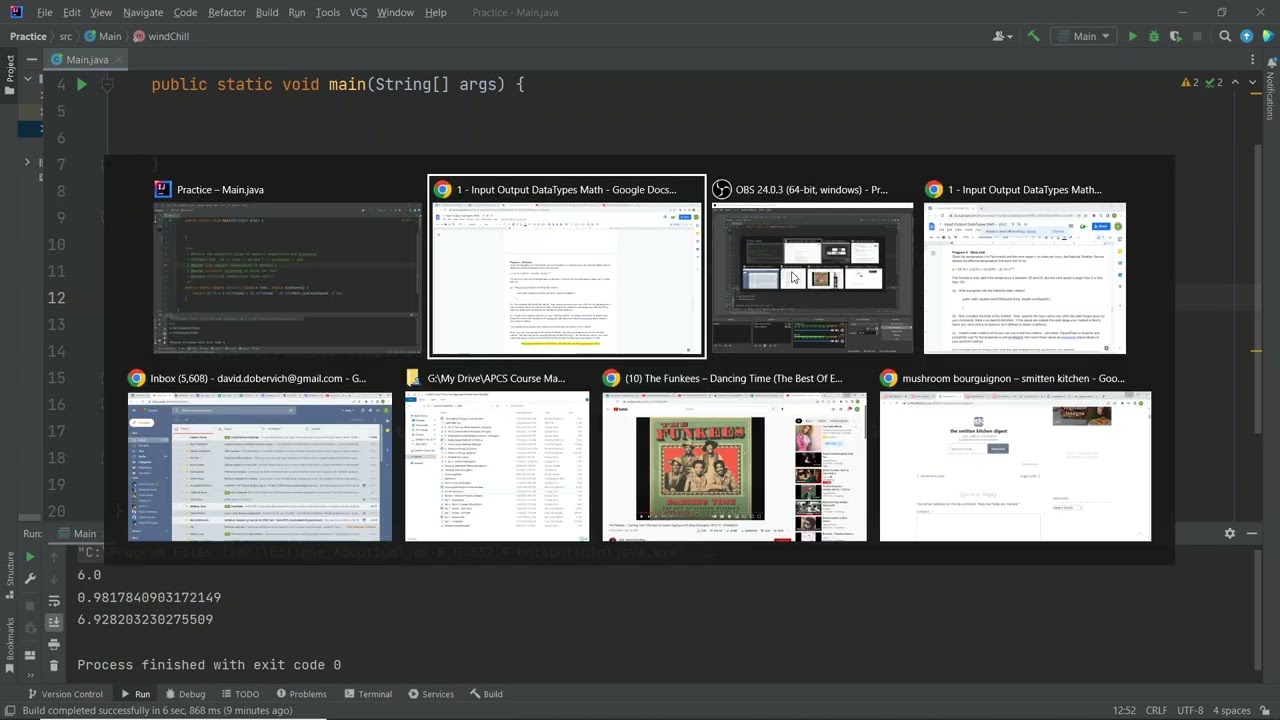
Task: Open Search Everywhere magnifier icon
Action: point(1225,36)
